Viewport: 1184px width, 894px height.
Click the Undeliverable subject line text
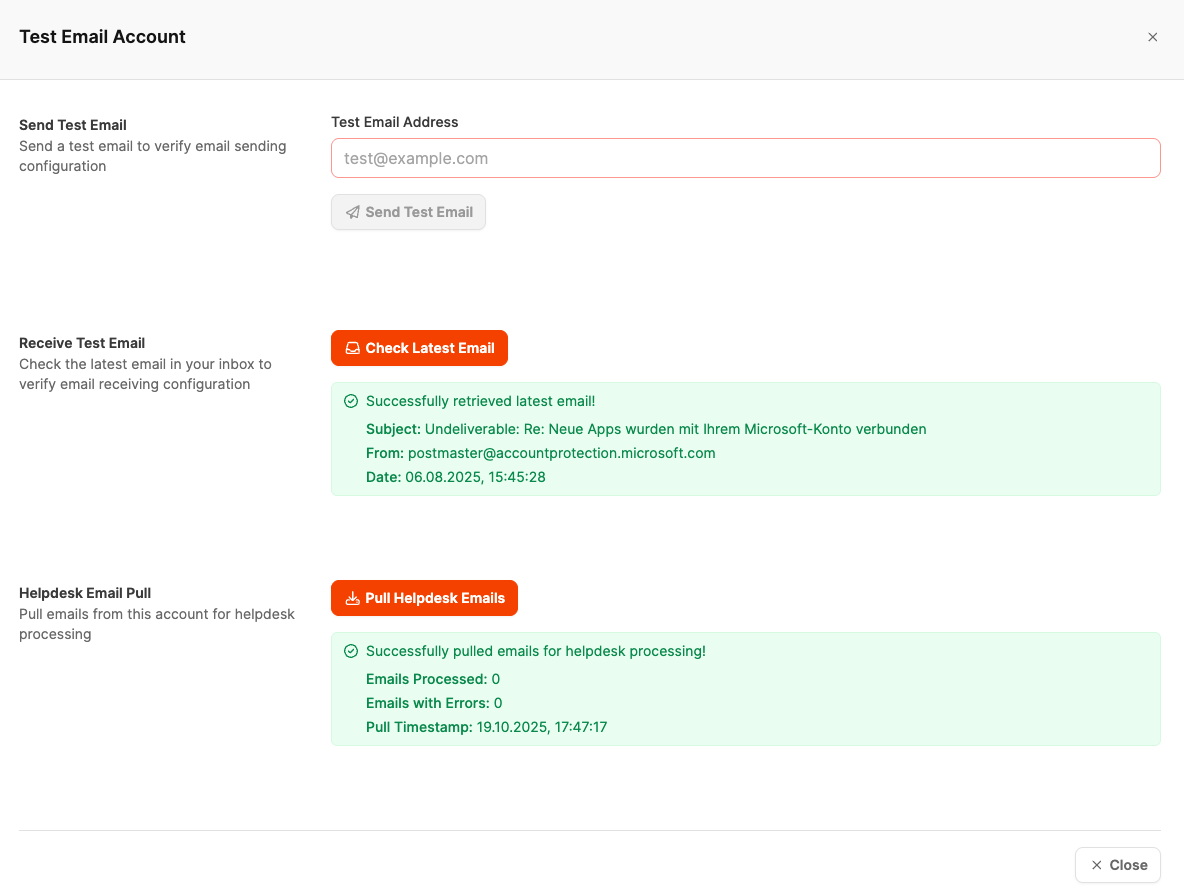(675, 429)
